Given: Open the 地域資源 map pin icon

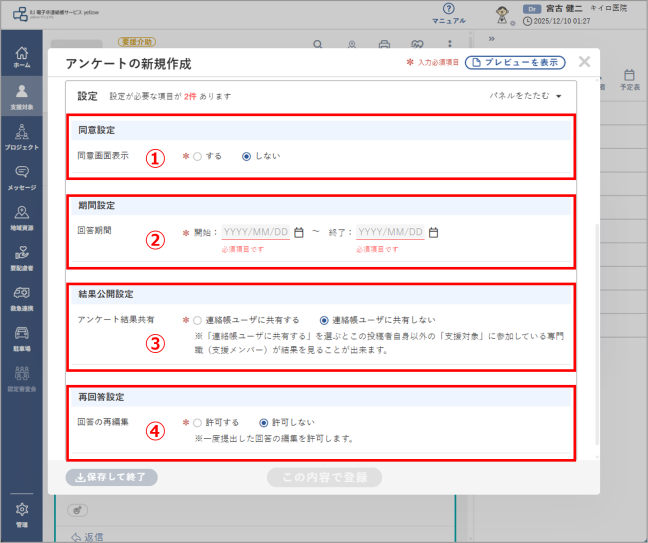Looking at the screenshot, I should (21, 218).
